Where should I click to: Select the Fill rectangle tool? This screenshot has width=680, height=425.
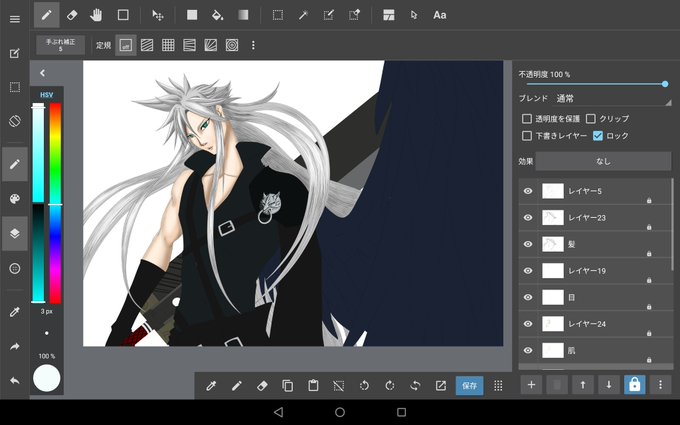click(x=192, y=15)
